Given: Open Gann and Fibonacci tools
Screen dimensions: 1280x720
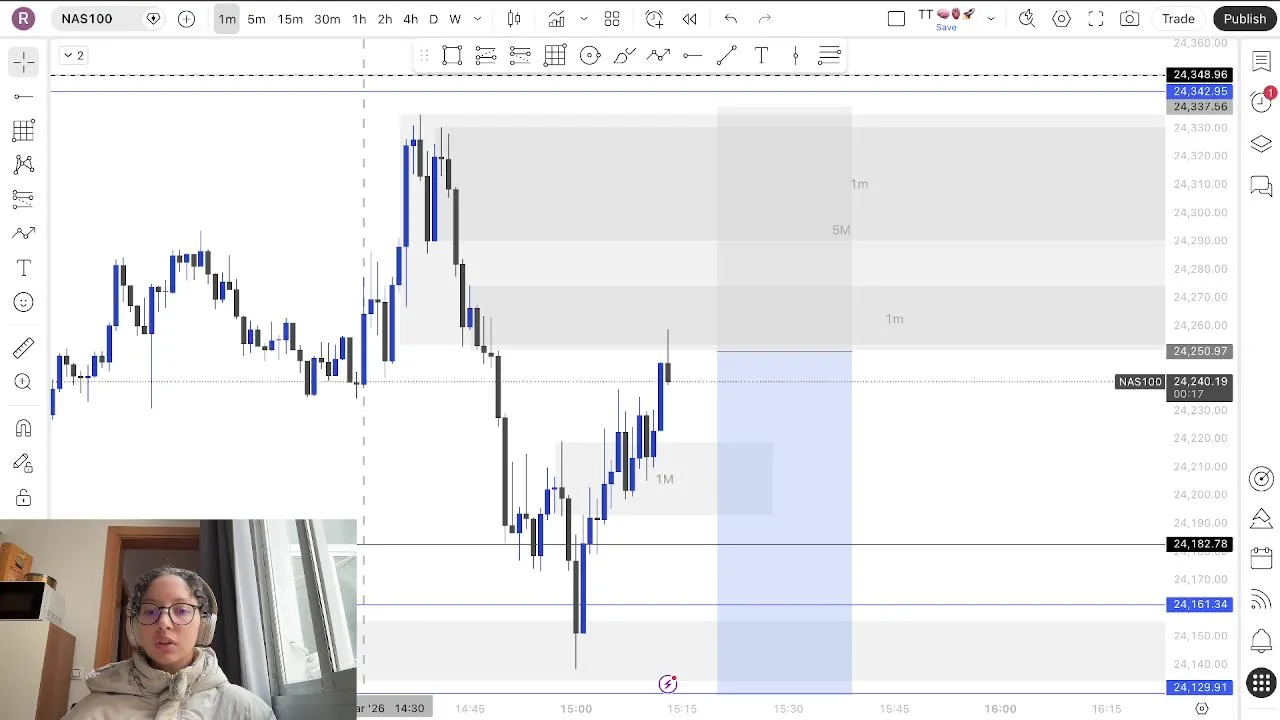Looking at the screenshot, I should coord(24,130).
